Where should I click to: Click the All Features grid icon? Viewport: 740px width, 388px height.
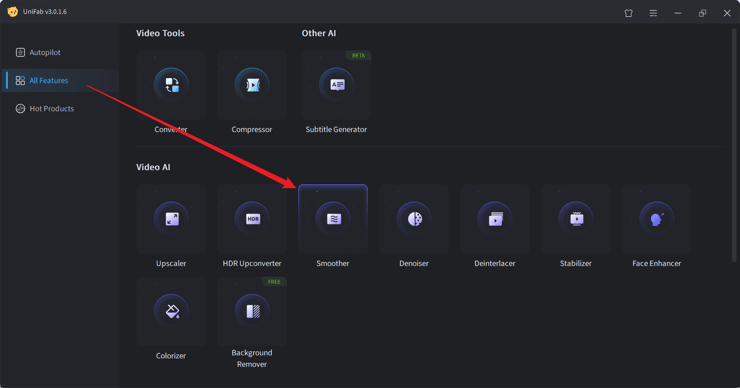pos(20,81)
